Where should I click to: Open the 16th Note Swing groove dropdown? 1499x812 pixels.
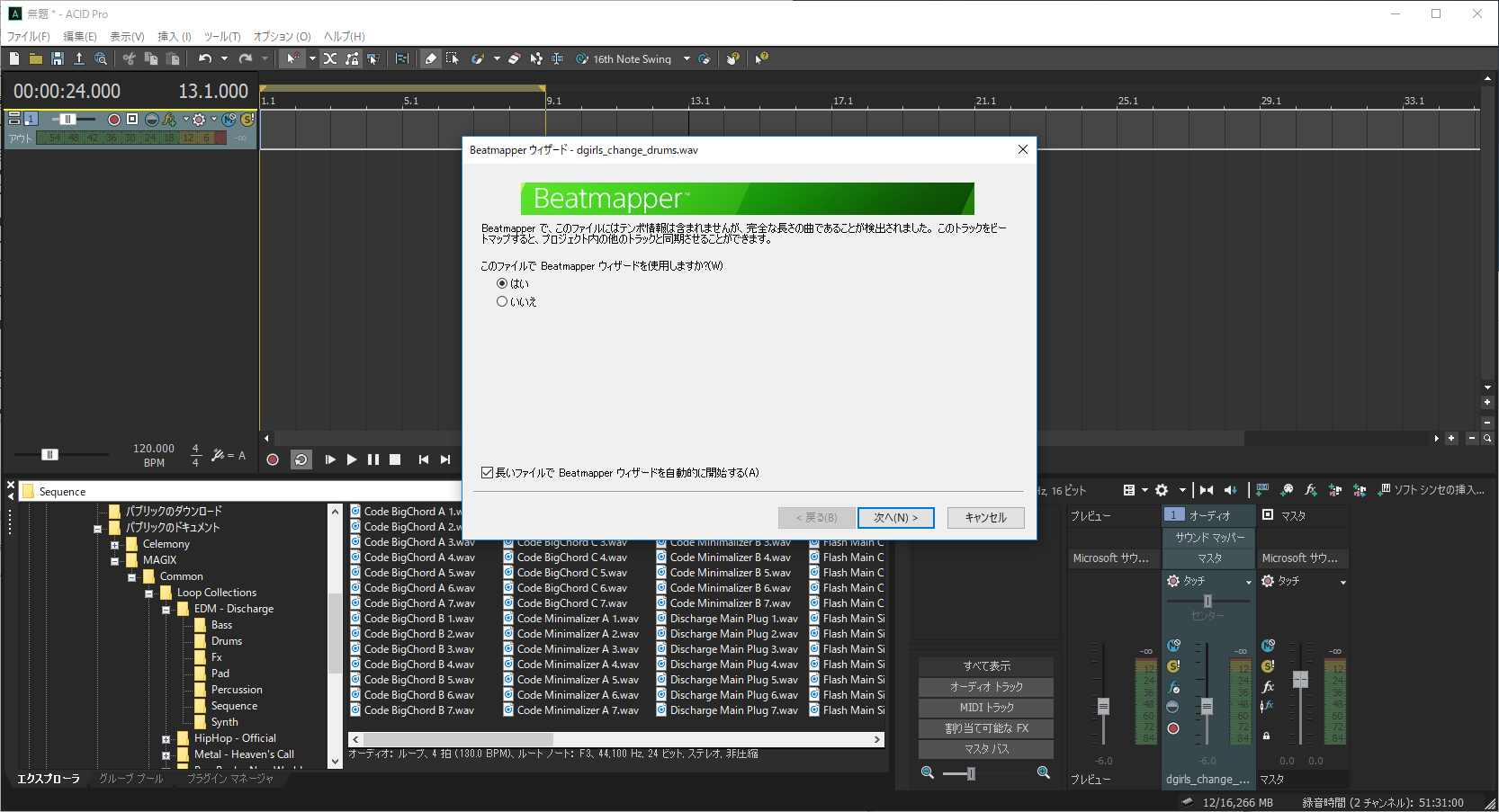pos(687,59)
